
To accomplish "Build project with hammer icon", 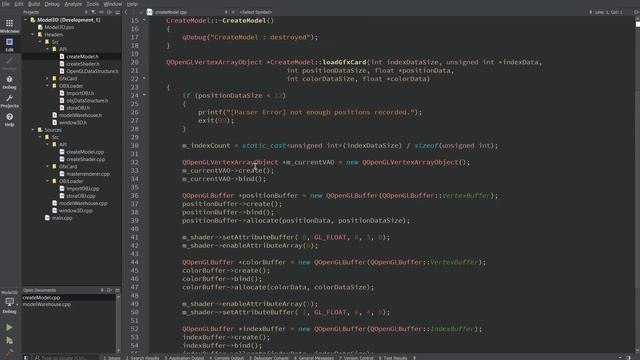I will click(x=9, y=352).
